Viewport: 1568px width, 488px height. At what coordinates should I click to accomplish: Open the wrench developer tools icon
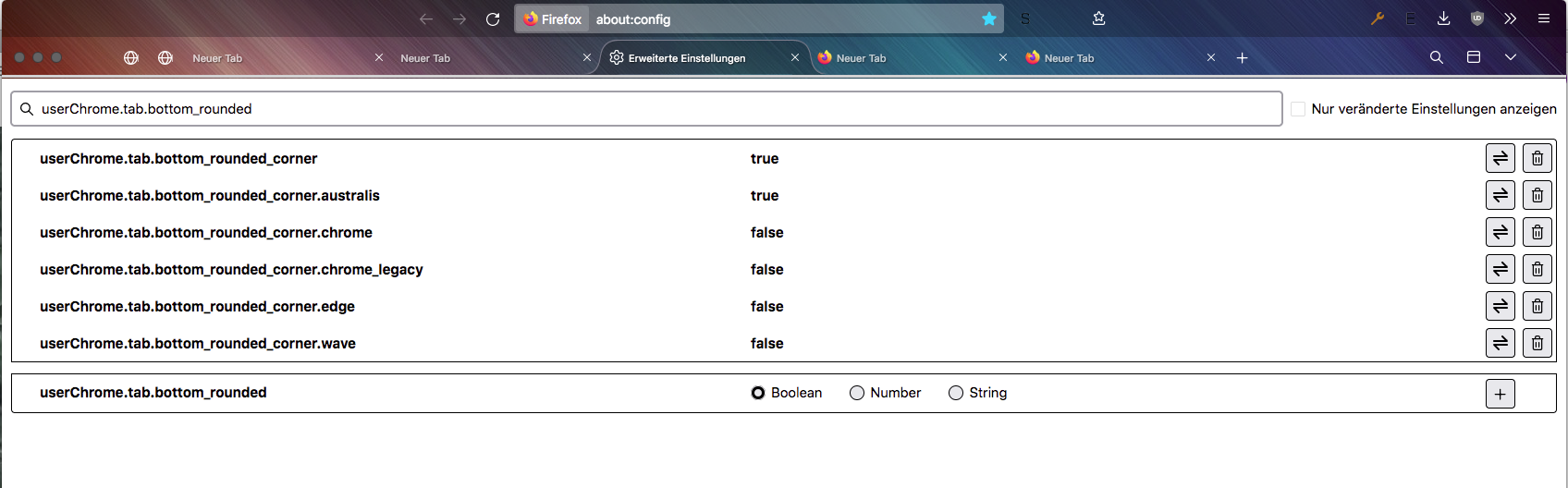click(x=1378, y=18)
